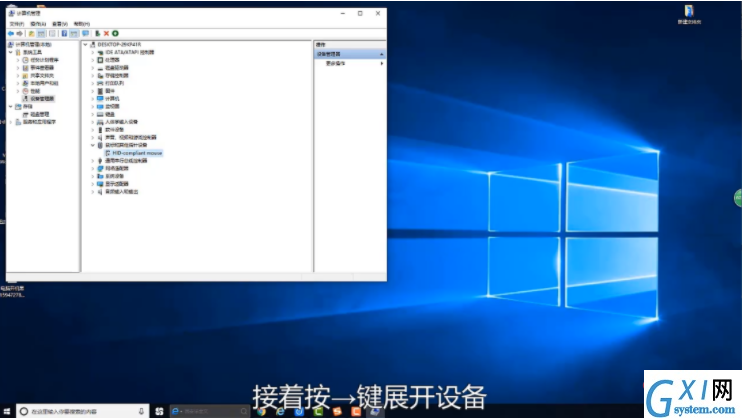Click the green circle Disable device icon
Viewport: 742px width, 418px height.
point(115,34)
